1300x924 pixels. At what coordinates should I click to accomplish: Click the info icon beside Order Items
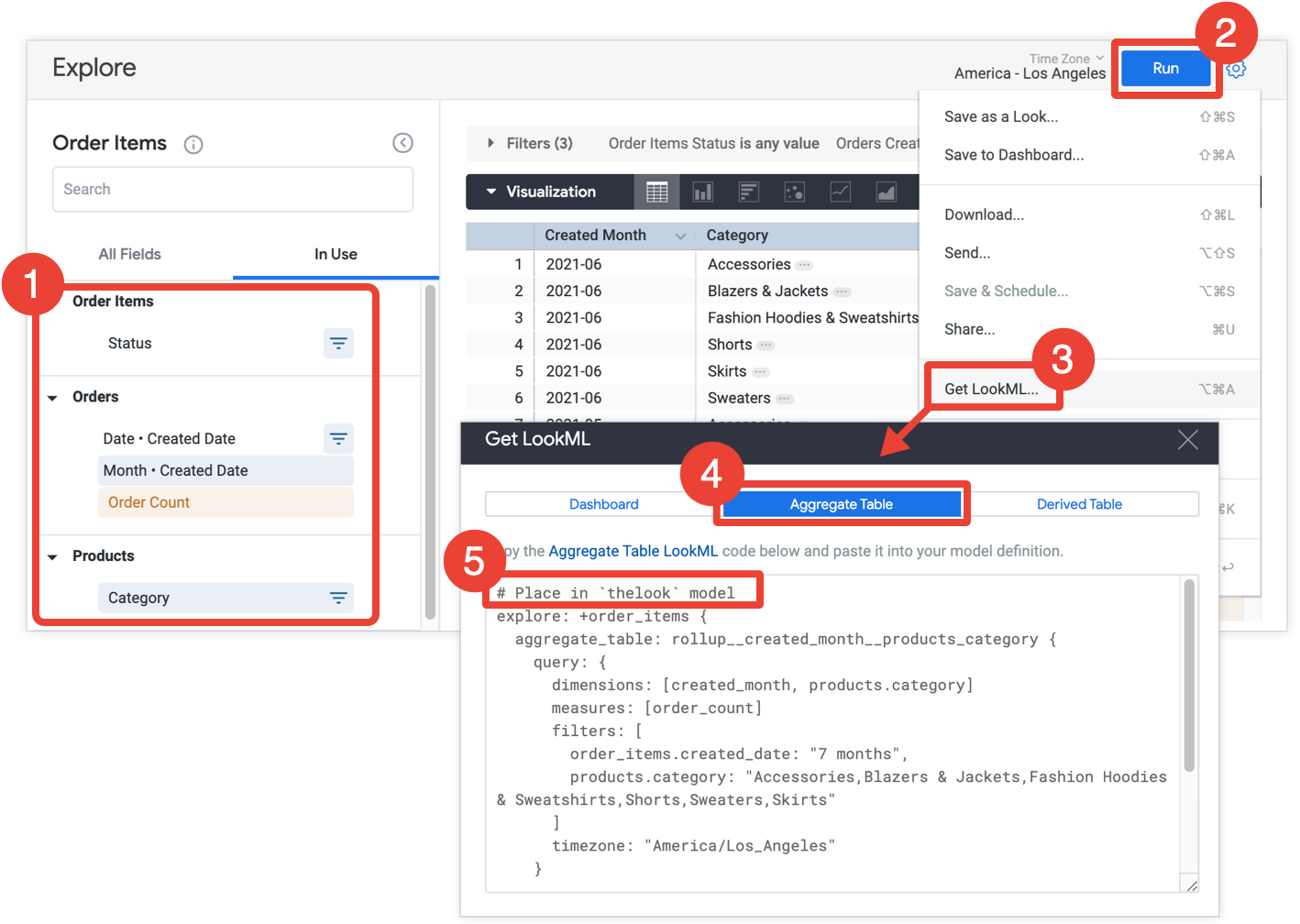tap(193, 145)
